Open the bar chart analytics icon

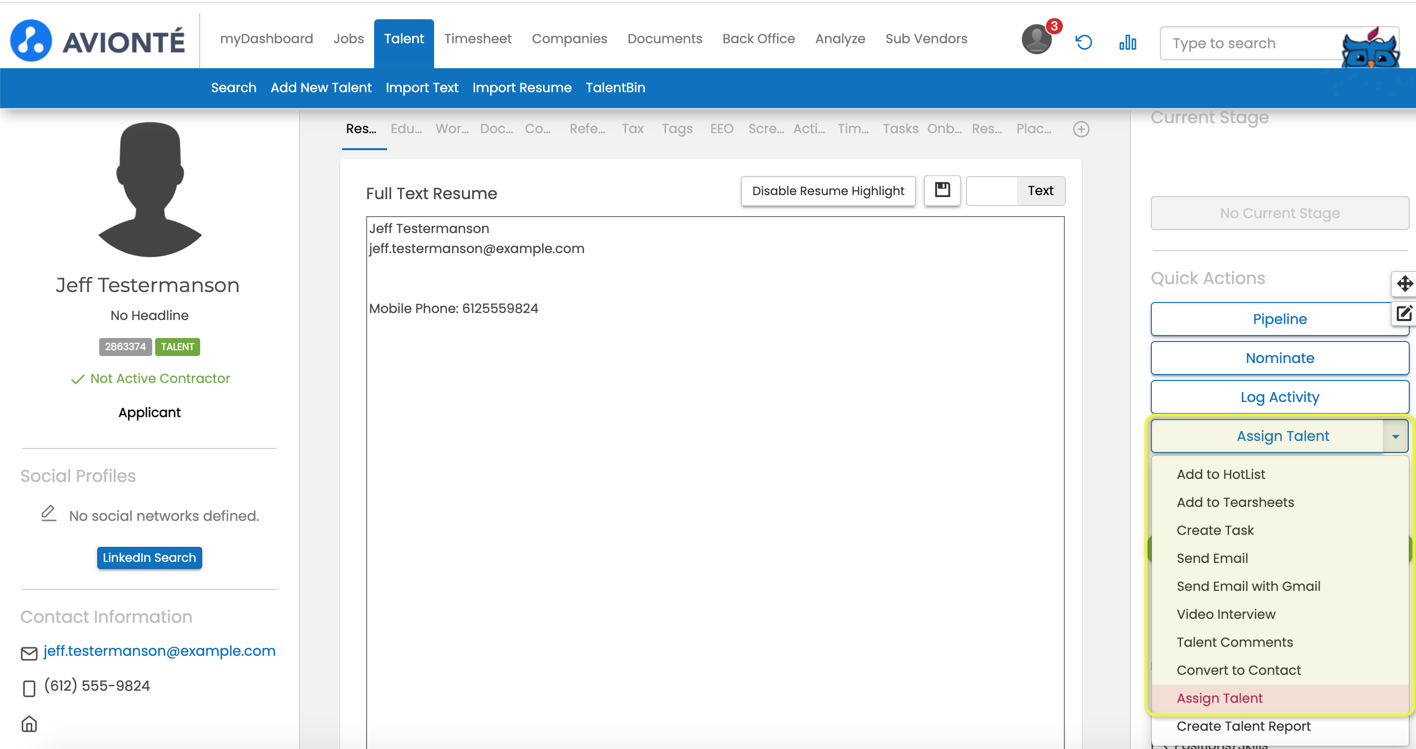click(1127, 42)
